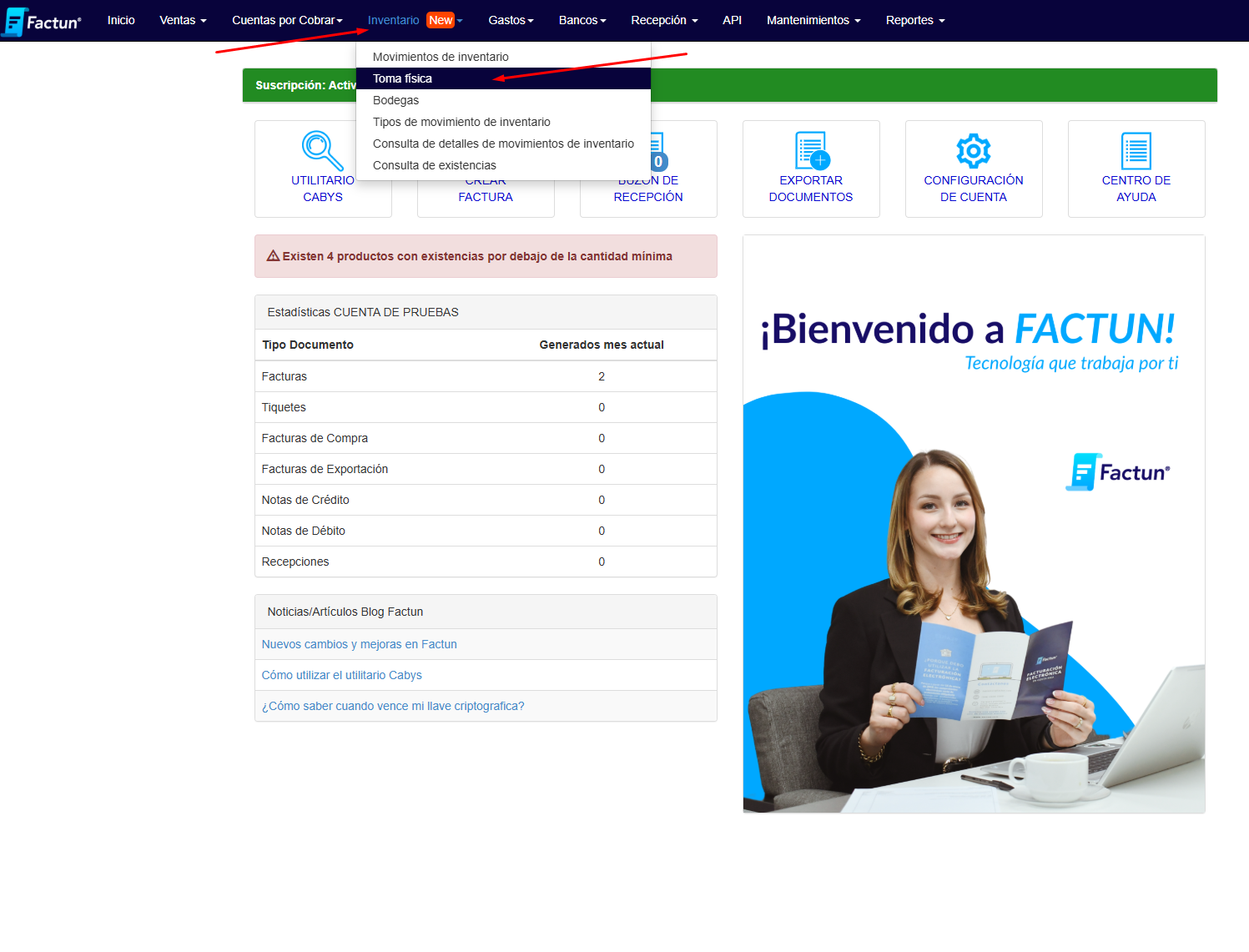The height and width of the screenshot is (952, 1249).
Task: Open the Centro de Ayuda tile
Action: 1136,169
